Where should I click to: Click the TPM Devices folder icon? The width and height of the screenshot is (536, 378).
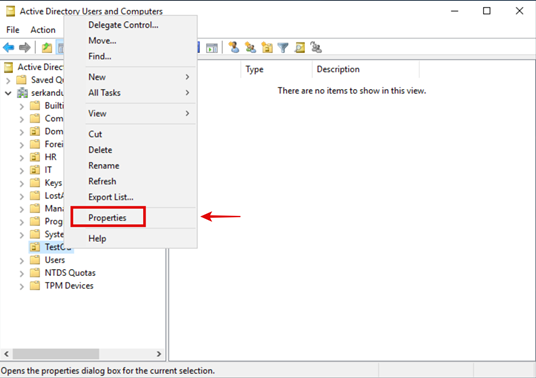pyautogui.click(x=35, y=286)
